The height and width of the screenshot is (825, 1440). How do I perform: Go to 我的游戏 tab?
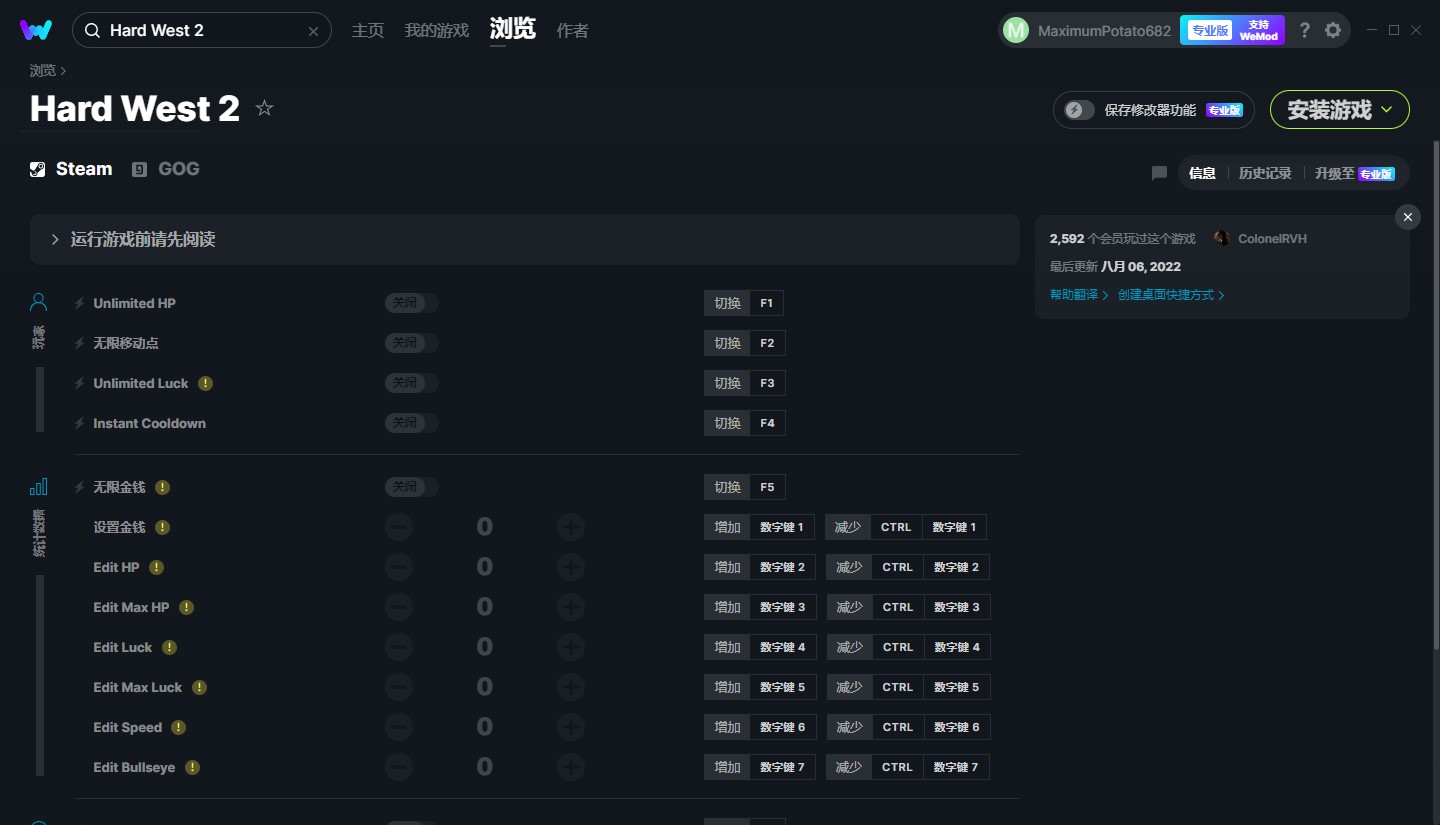pos(437,31)
